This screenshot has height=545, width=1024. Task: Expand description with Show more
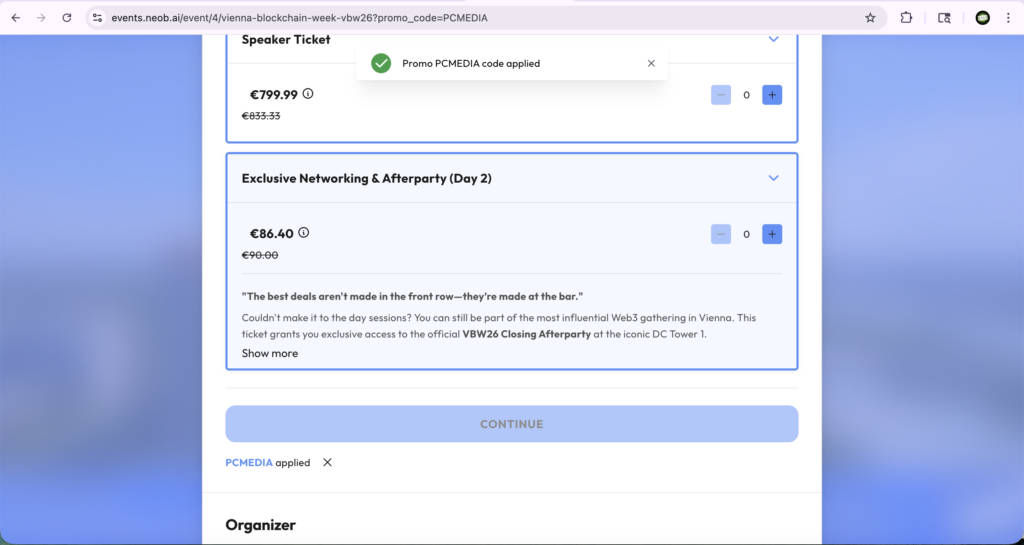(x=270, y=353)
